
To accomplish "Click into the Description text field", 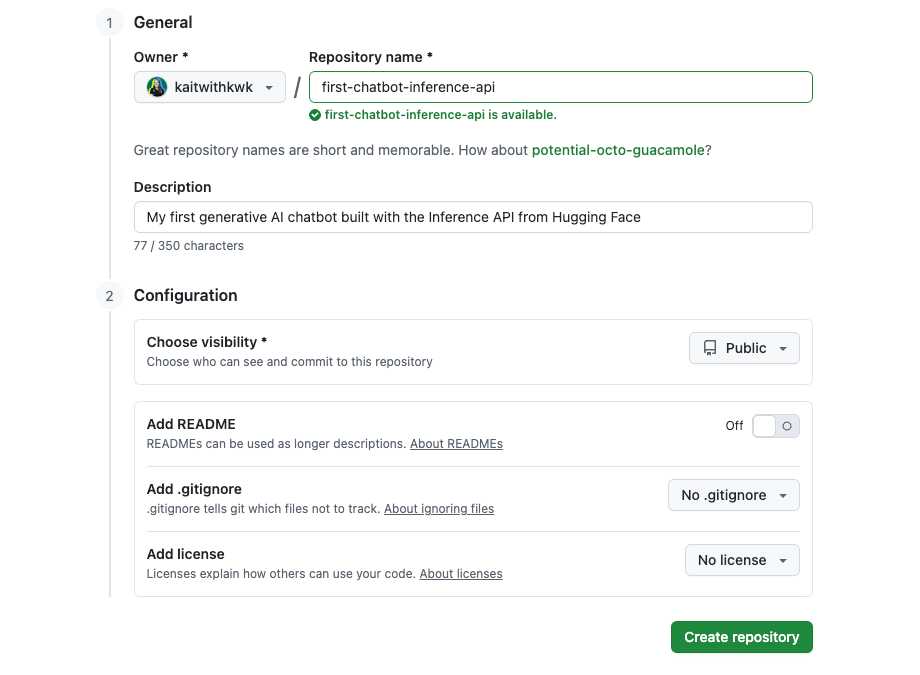I will [x=473, y=217].
